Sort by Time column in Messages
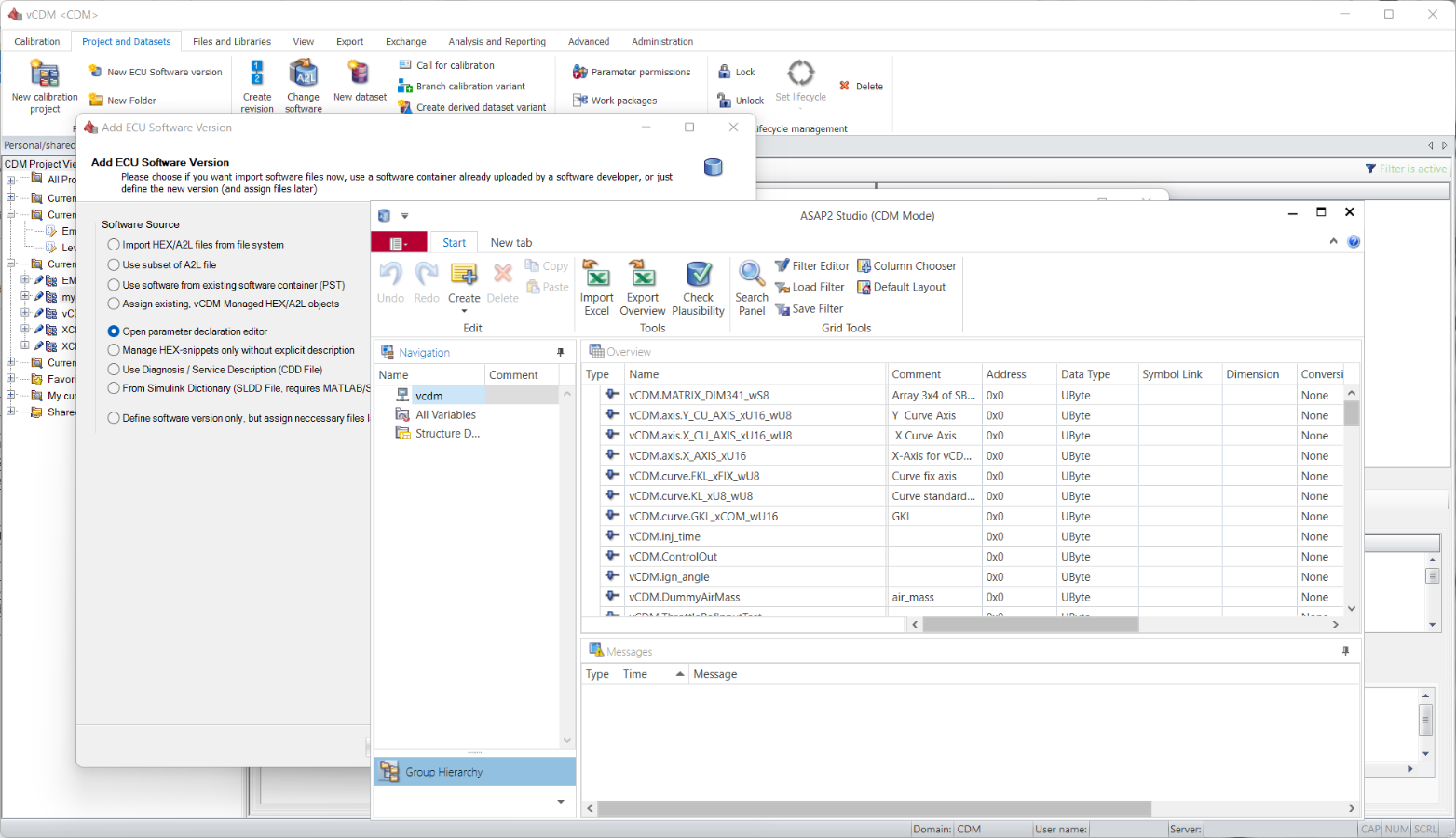This screenshot has width=1456, height=838. (654, 674)
